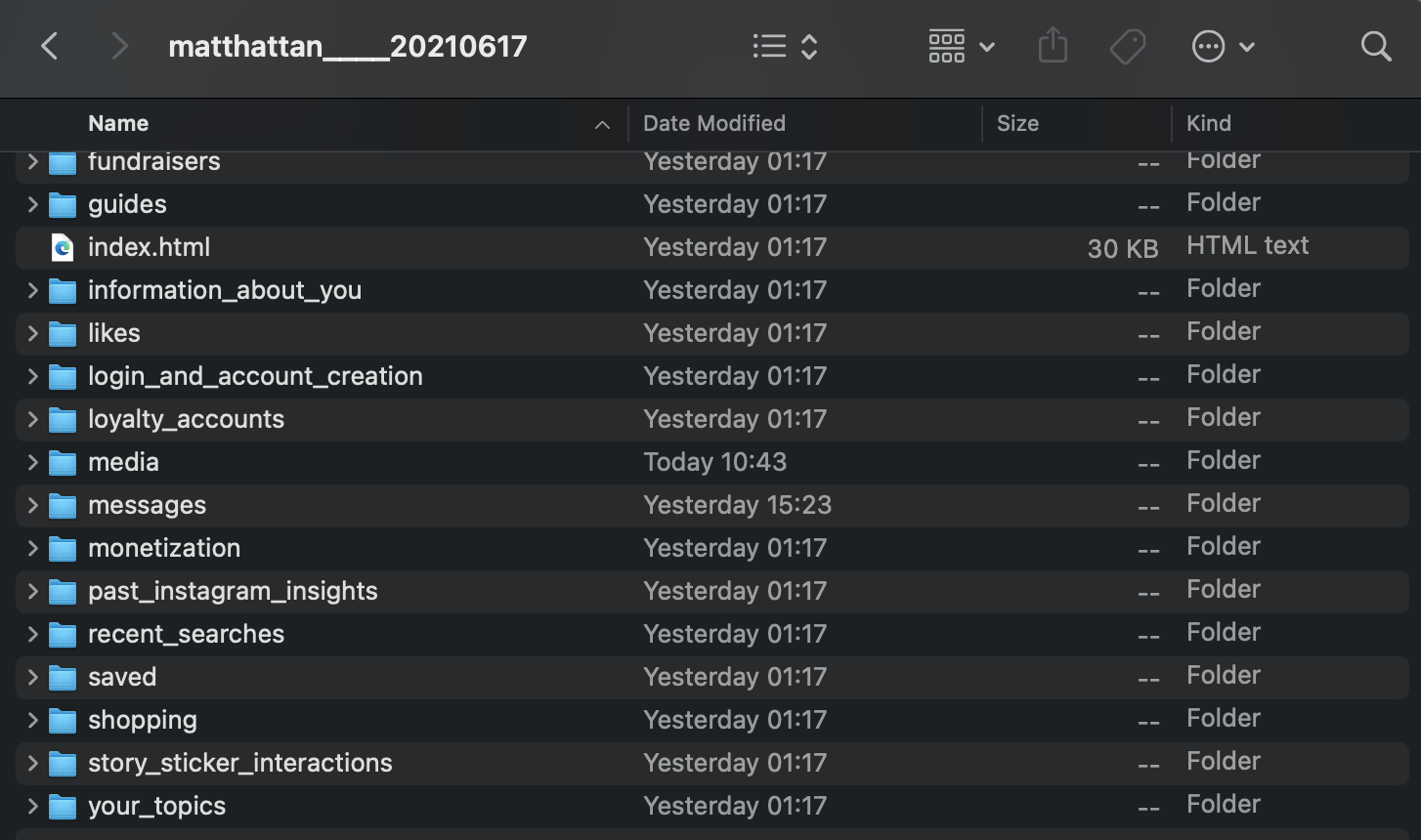Click the Edit Tags icon
Image resolution: width=1421 pixels, height=840 pixels.
1127,46
